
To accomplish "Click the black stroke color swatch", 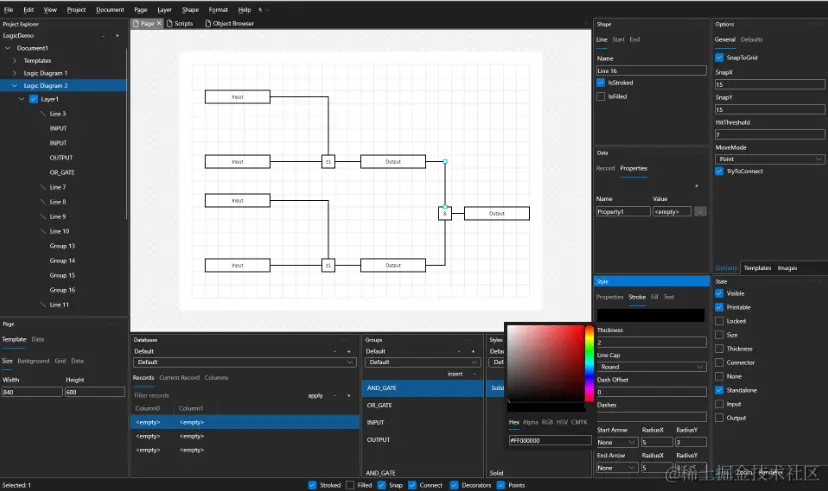I will [651, 315].
